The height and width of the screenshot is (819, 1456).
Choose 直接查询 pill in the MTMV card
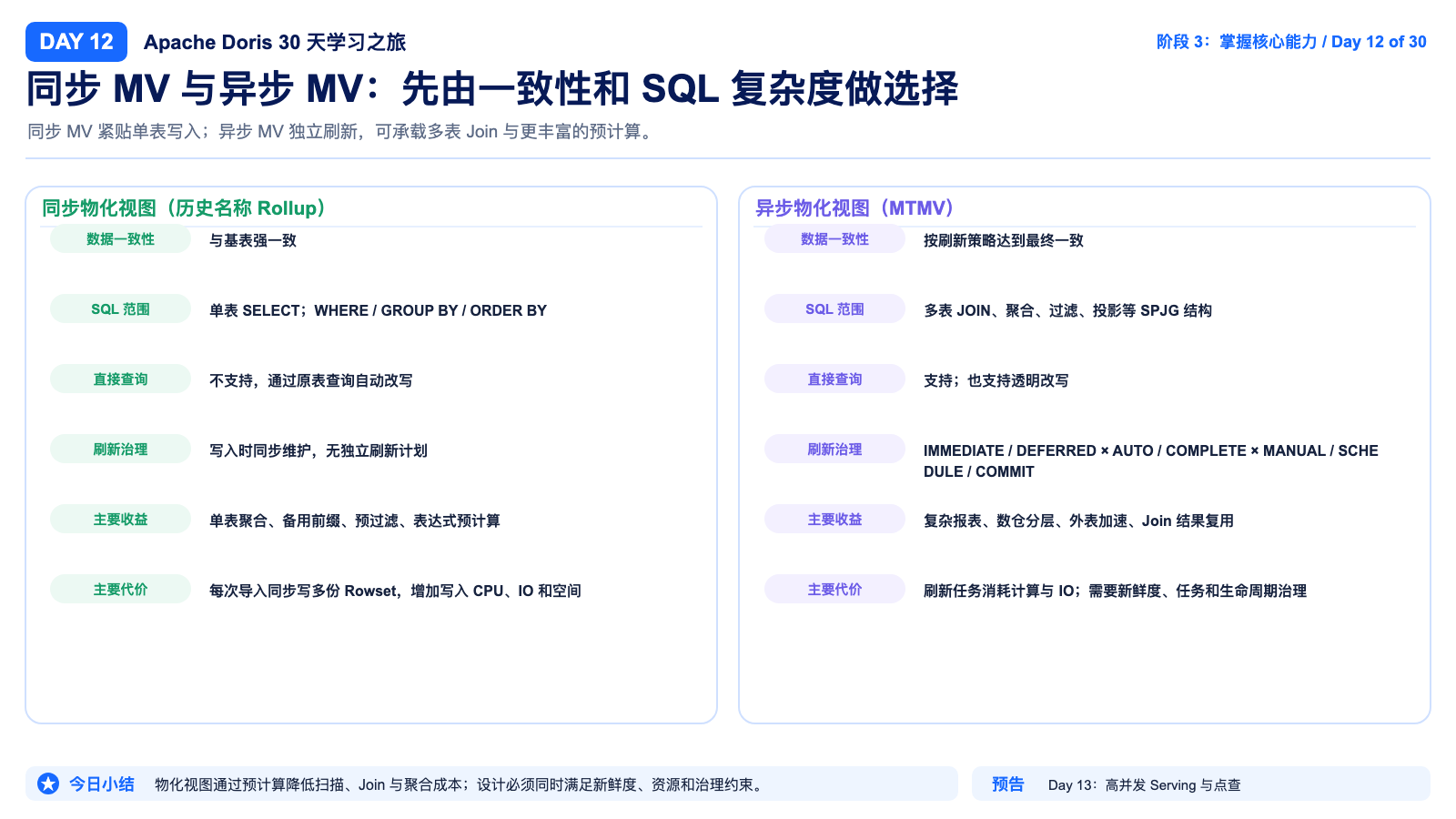click(x=834, y=379)
